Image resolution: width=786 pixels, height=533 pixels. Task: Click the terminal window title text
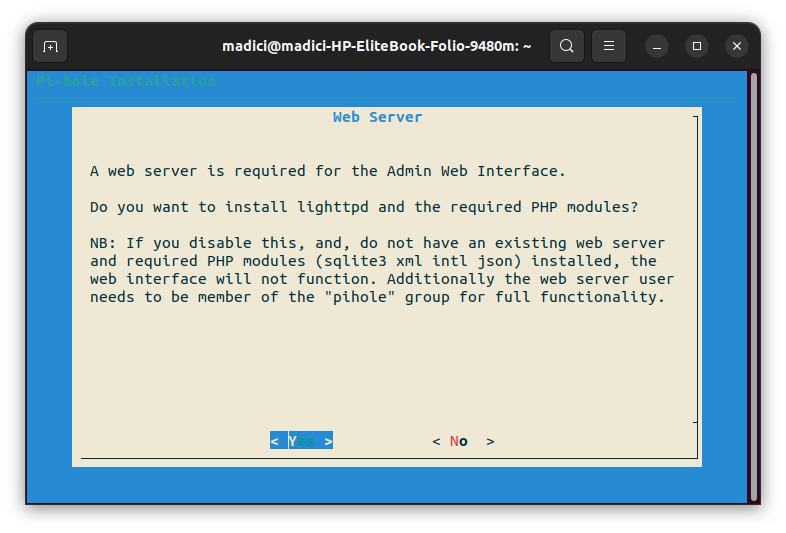point(376,46)
